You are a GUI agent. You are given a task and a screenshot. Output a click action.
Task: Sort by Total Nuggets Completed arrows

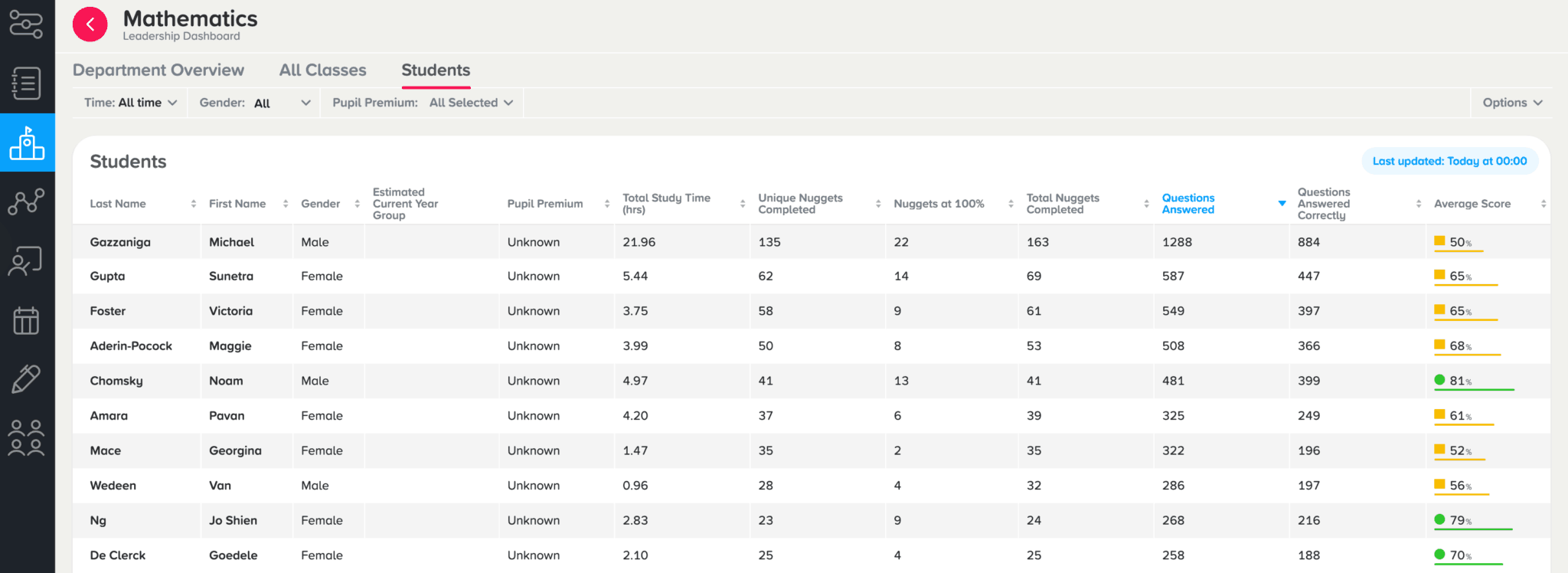[1146, 204]
